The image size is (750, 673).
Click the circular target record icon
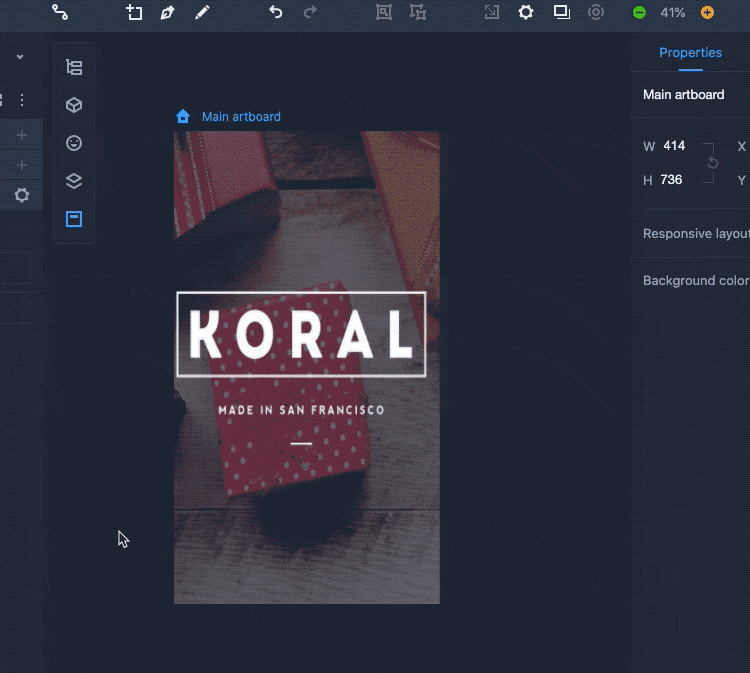[596, 12]
